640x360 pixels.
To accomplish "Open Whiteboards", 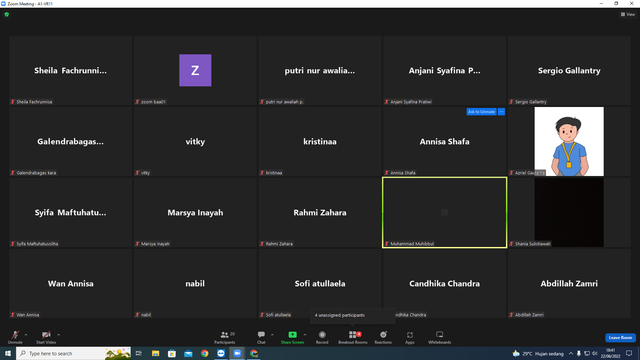I will [440, 337].
